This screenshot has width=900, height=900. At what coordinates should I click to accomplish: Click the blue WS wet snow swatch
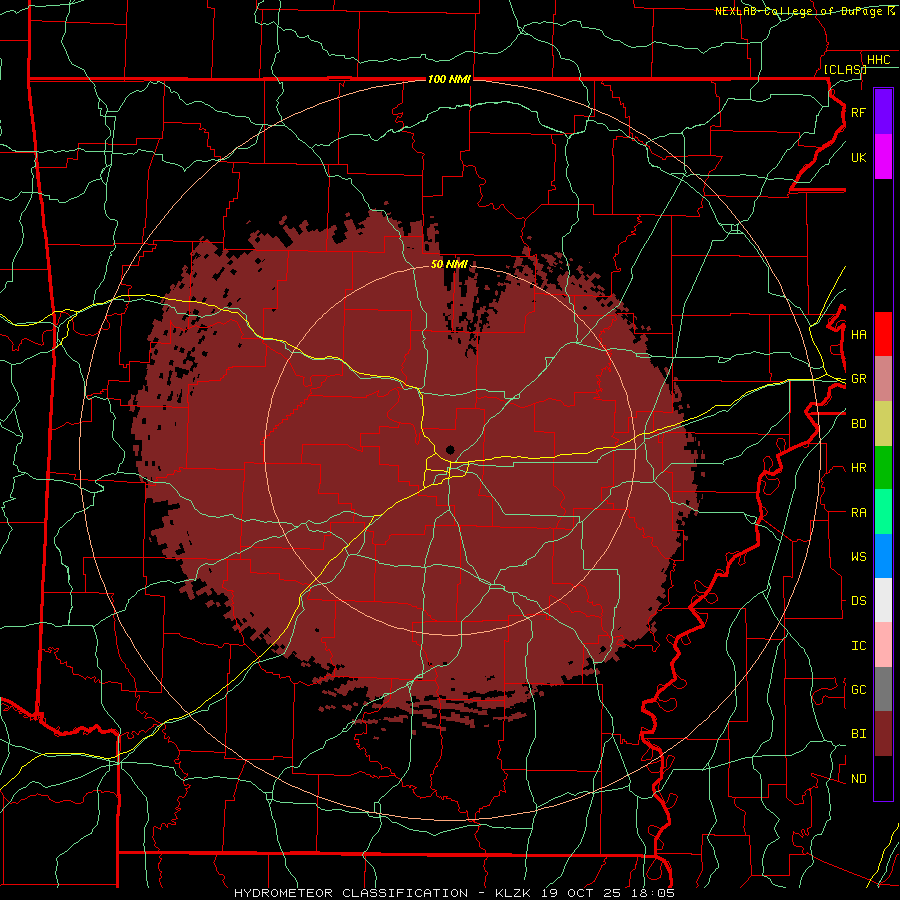883,556
